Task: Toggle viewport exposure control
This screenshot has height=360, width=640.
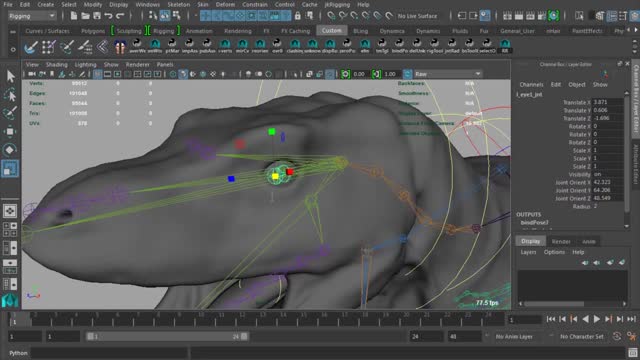Action: coord(345,74)
